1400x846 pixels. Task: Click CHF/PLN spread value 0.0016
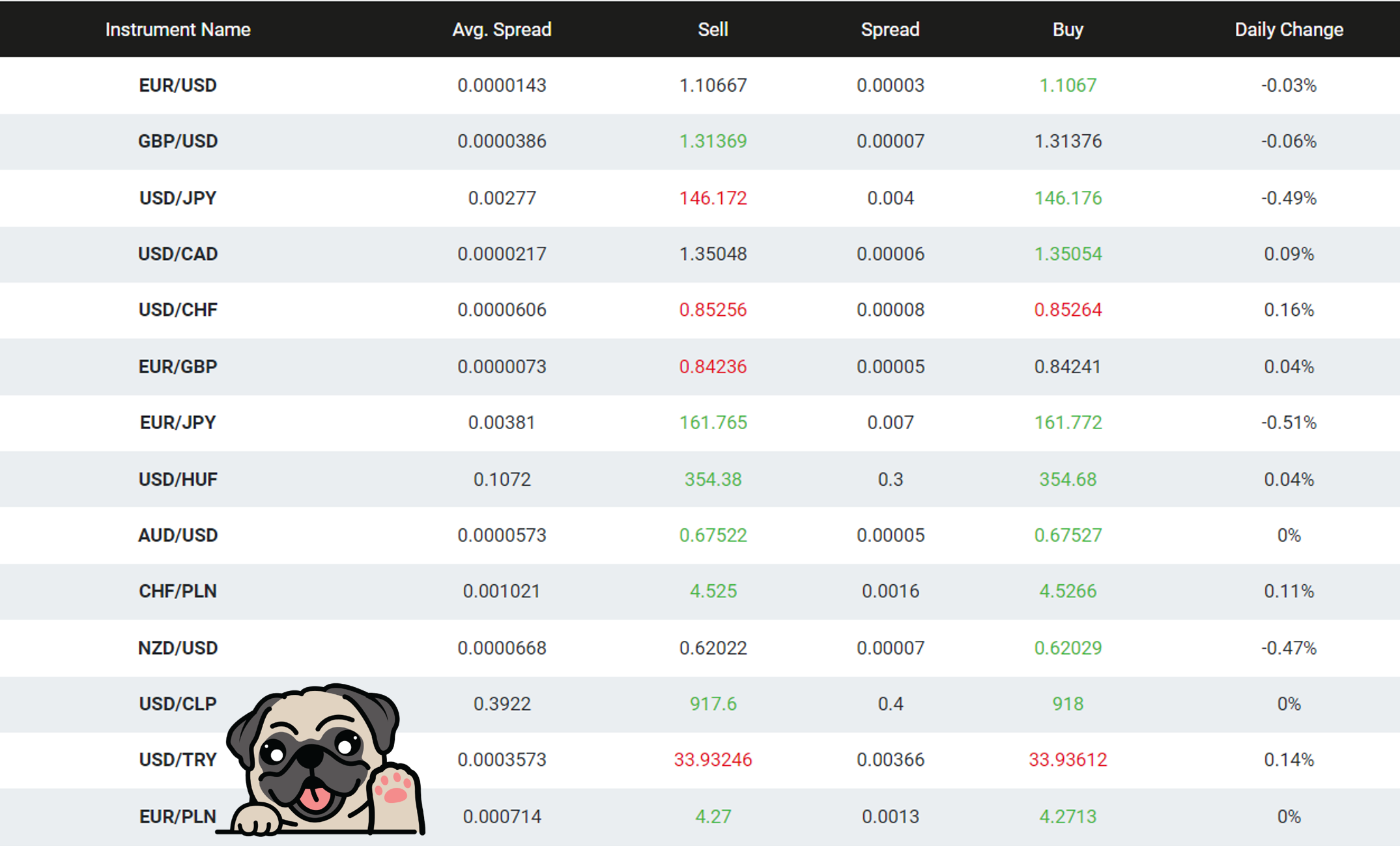pyautogui.click(x=890, y=591)
